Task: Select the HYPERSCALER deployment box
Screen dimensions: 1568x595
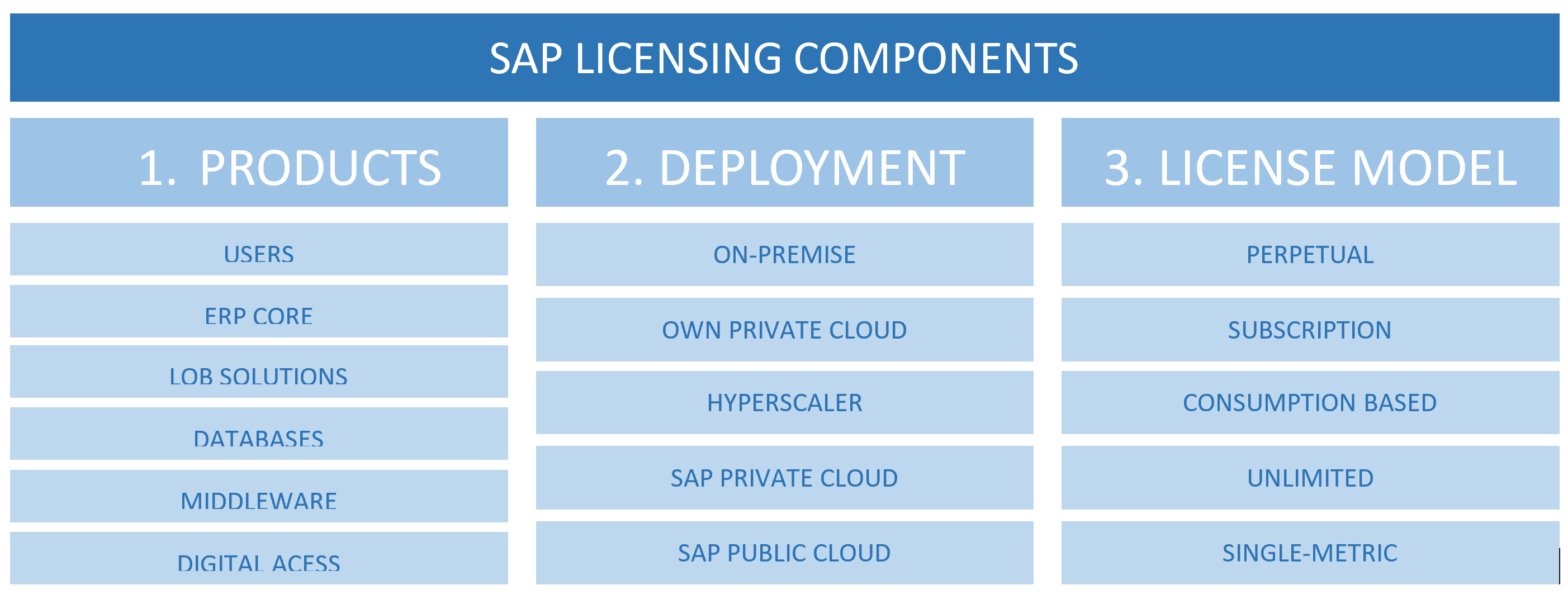Action: (784, 403)
